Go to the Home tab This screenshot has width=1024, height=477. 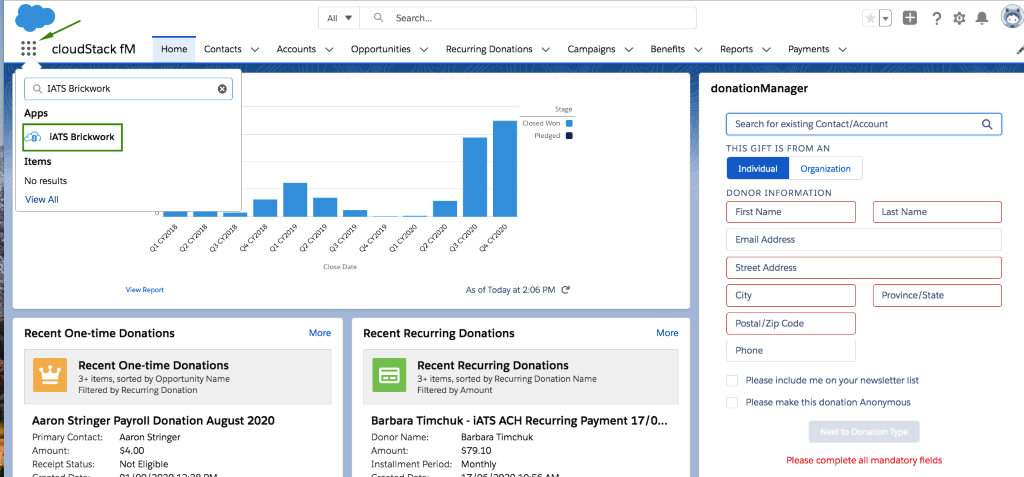tap(174, 49)
